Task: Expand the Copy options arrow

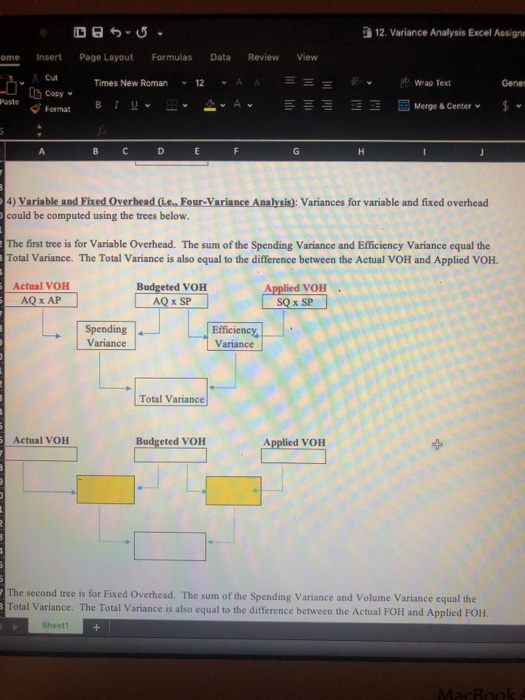Action: pos(70,94)
